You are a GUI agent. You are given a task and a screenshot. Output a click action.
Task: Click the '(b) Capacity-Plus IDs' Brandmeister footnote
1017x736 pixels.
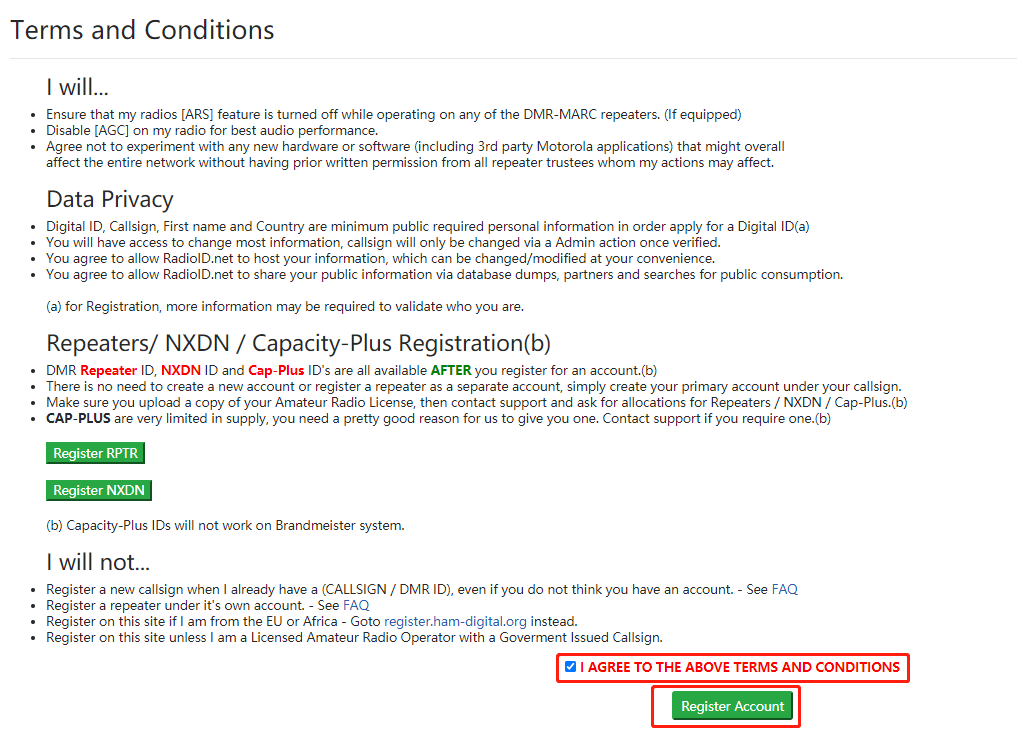pos(225,525)
